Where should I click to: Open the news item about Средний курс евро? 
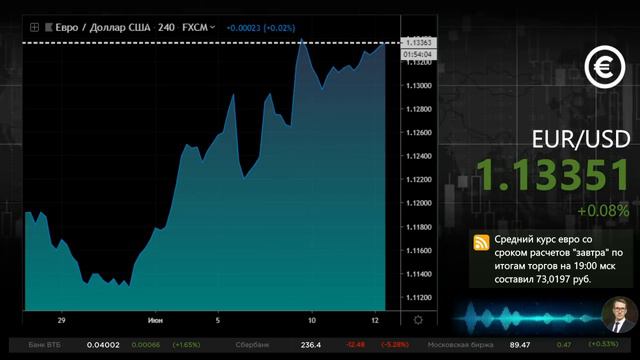click(551, 259)
